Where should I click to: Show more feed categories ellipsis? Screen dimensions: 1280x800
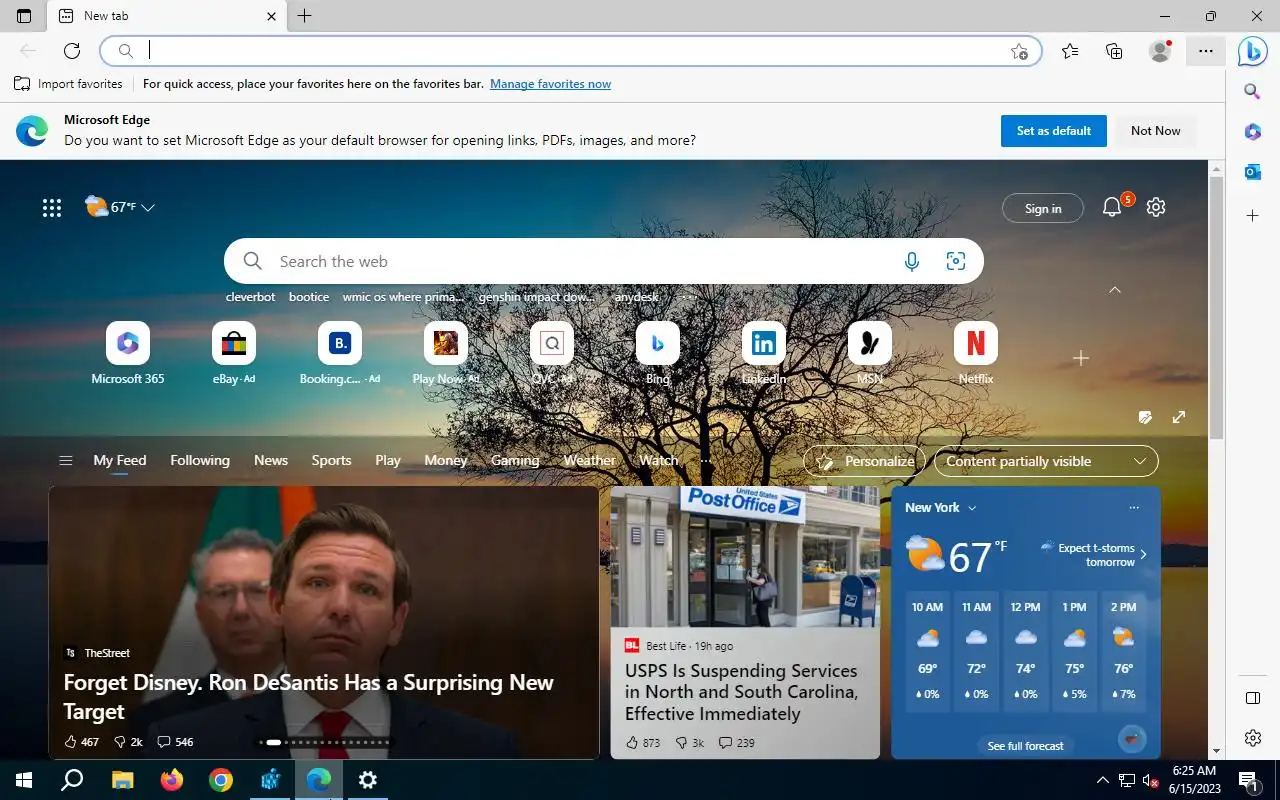point(705,460)
